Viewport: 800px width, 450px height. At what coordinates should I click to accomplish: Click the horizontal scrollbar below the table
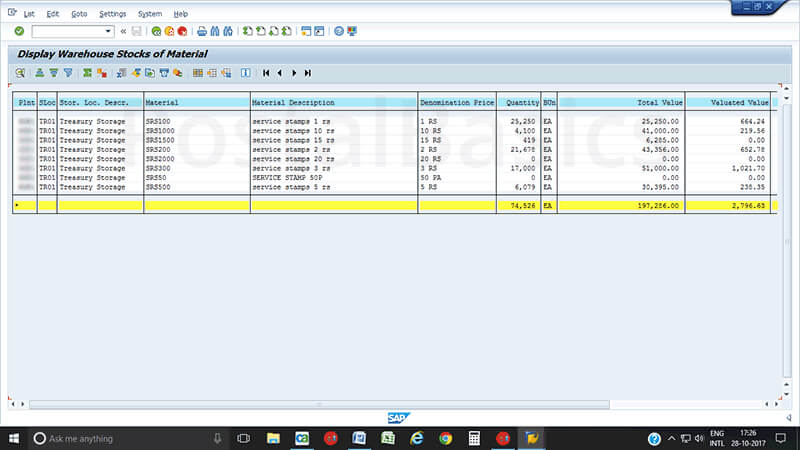400,404
